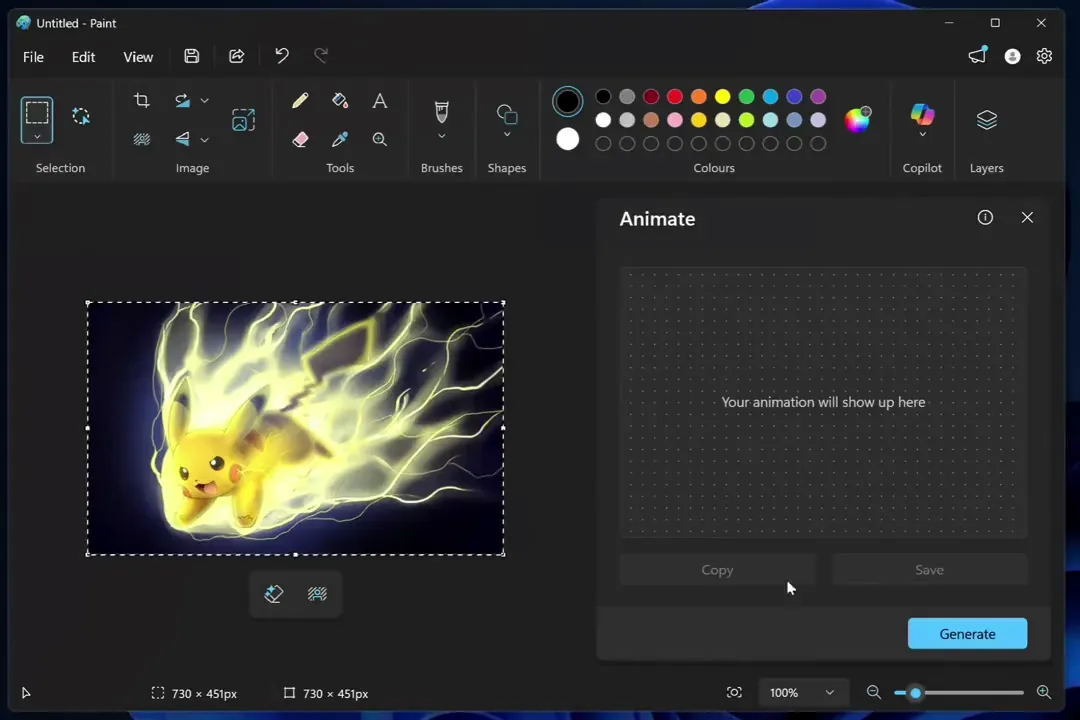Open the Edit colours wheel
1080x720 pixels.
coord(858,119)
